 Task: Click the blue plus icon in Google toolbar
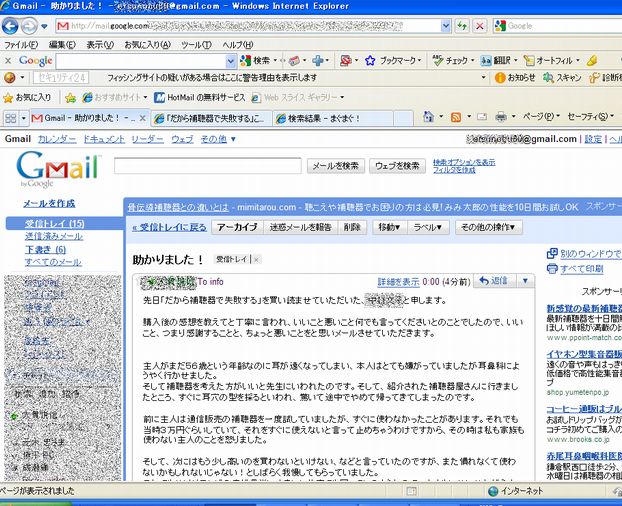[x=318, y=61]
